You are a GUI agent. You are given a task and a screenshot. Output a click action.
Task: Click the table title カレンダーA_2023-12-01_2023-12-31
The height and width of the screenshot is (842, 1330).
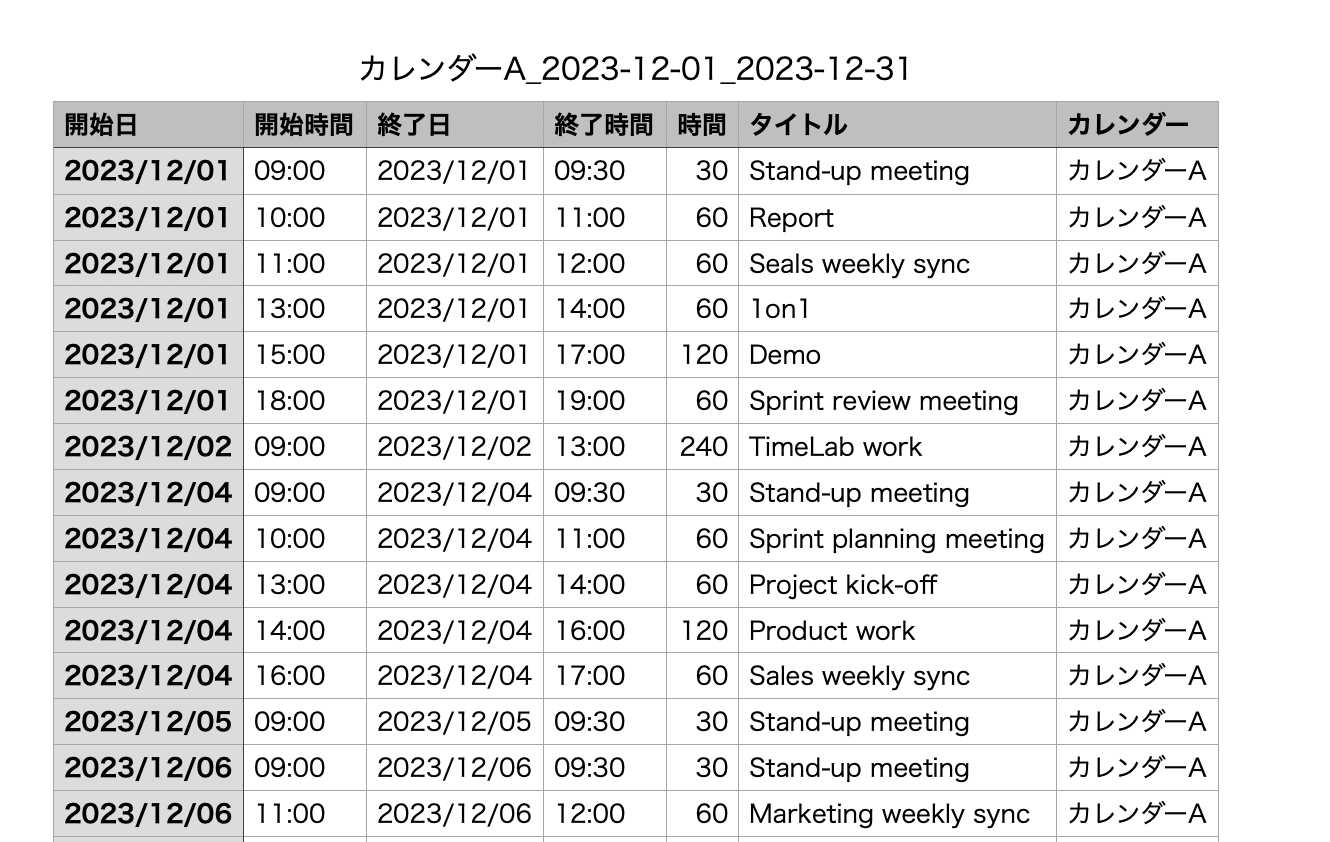(x=634, y=69)
